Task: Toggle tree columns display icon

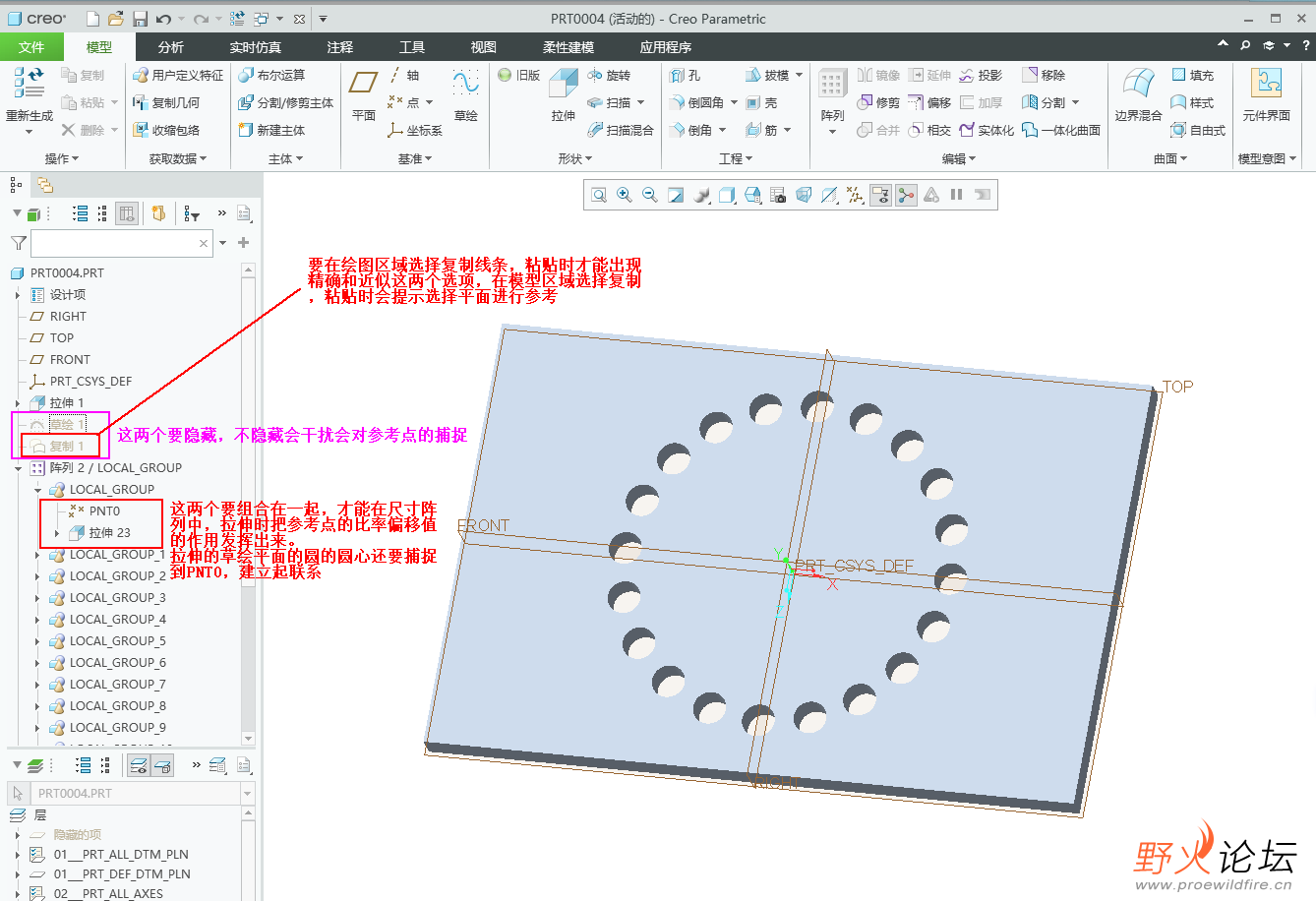Action: [127, 213]
